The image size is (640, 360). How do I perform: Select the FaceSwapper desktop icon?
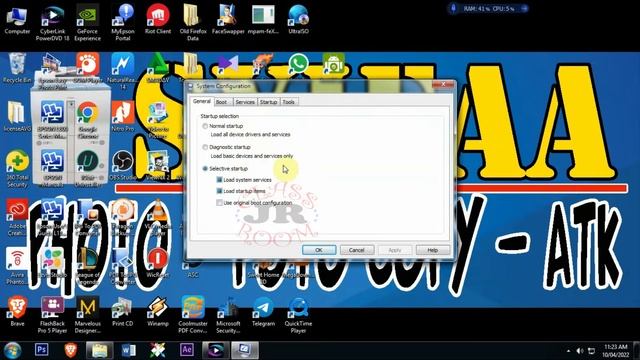coord(228,20)
